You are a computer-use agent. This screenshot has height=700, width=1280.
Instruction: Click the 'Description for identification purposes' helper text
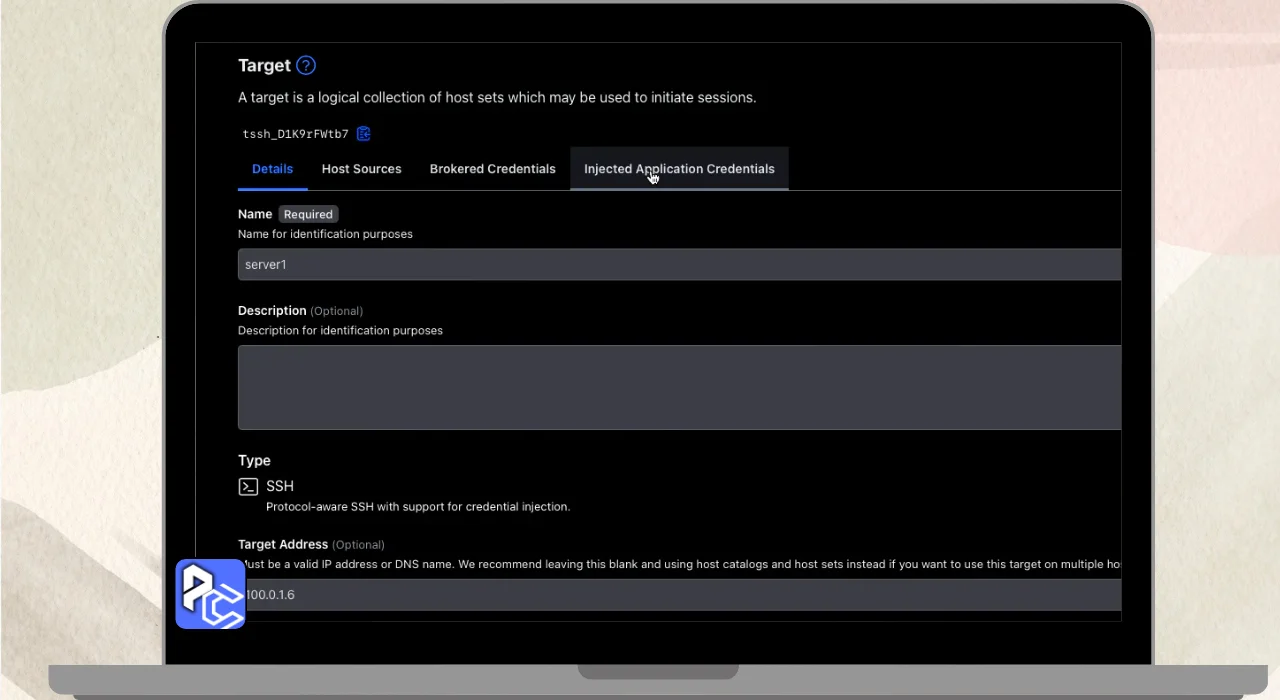340,331
